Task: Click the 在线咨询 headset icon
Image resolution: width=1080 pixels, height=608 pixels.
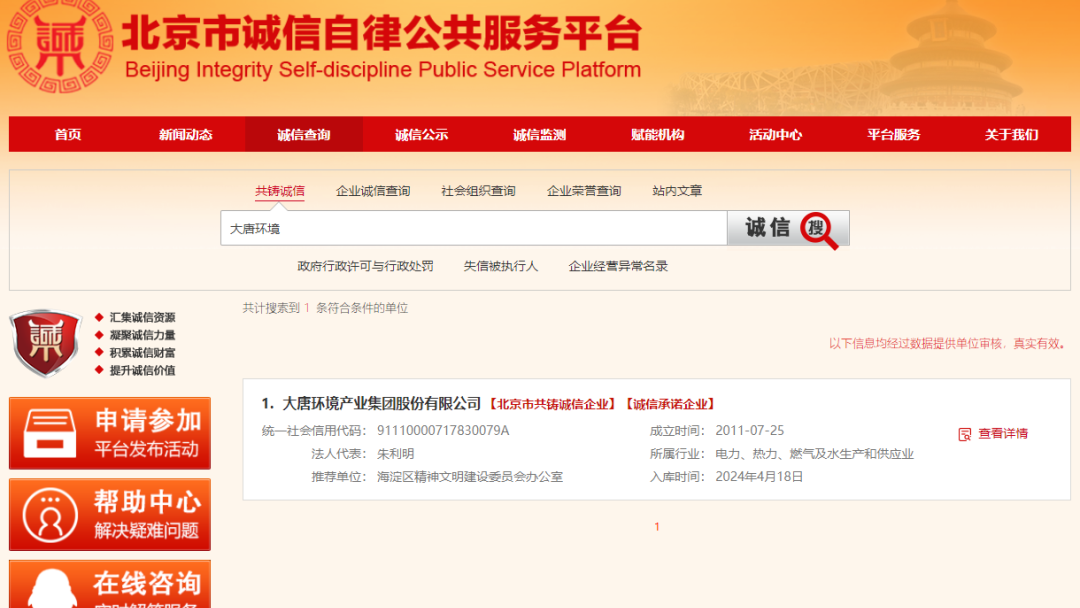Action: pyautogui.click(x=49, y=590)
